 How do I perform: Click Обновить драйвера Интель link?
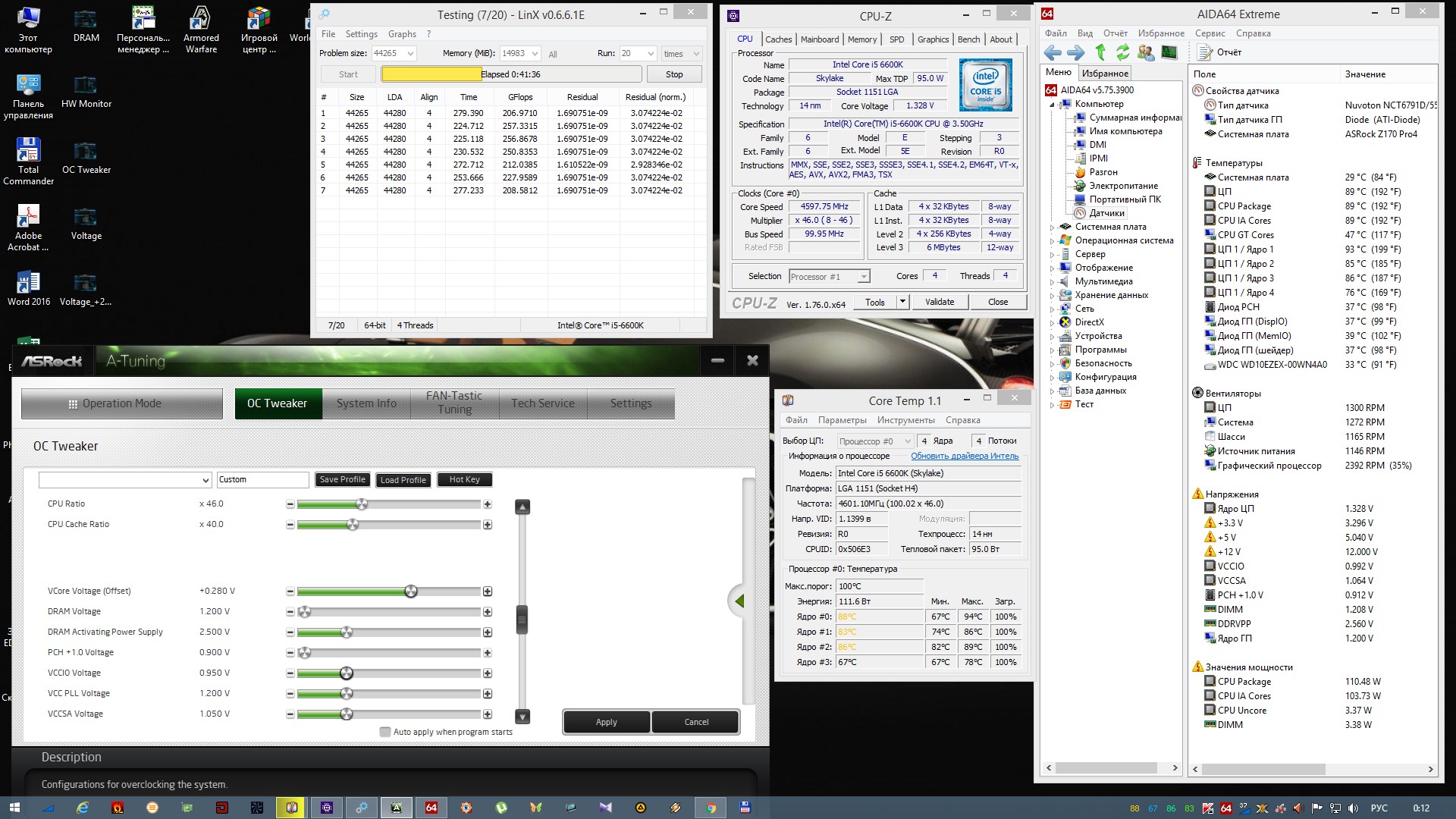pyautogui.click(x=964, y=456)
